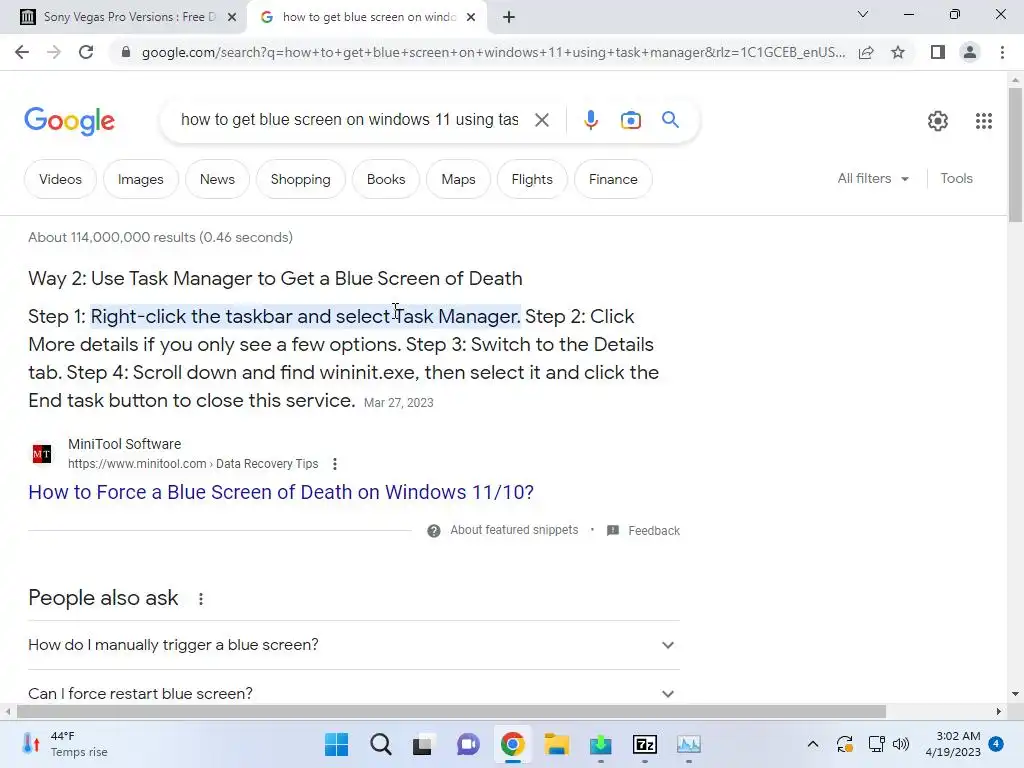The height and width of the screenshot is (768, 1024).
Task: Open Chat app on taskbar
Action: 468,744
